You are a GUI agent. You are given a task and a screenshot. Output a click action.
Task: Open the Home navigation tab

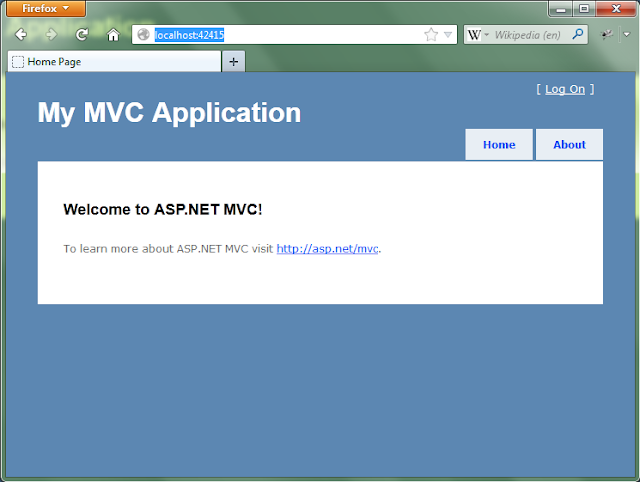pos(499,144)
